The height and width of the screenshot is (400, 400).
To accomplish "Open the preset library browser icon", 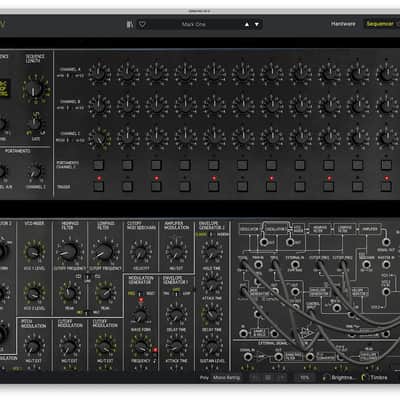I will pos(130,24).
